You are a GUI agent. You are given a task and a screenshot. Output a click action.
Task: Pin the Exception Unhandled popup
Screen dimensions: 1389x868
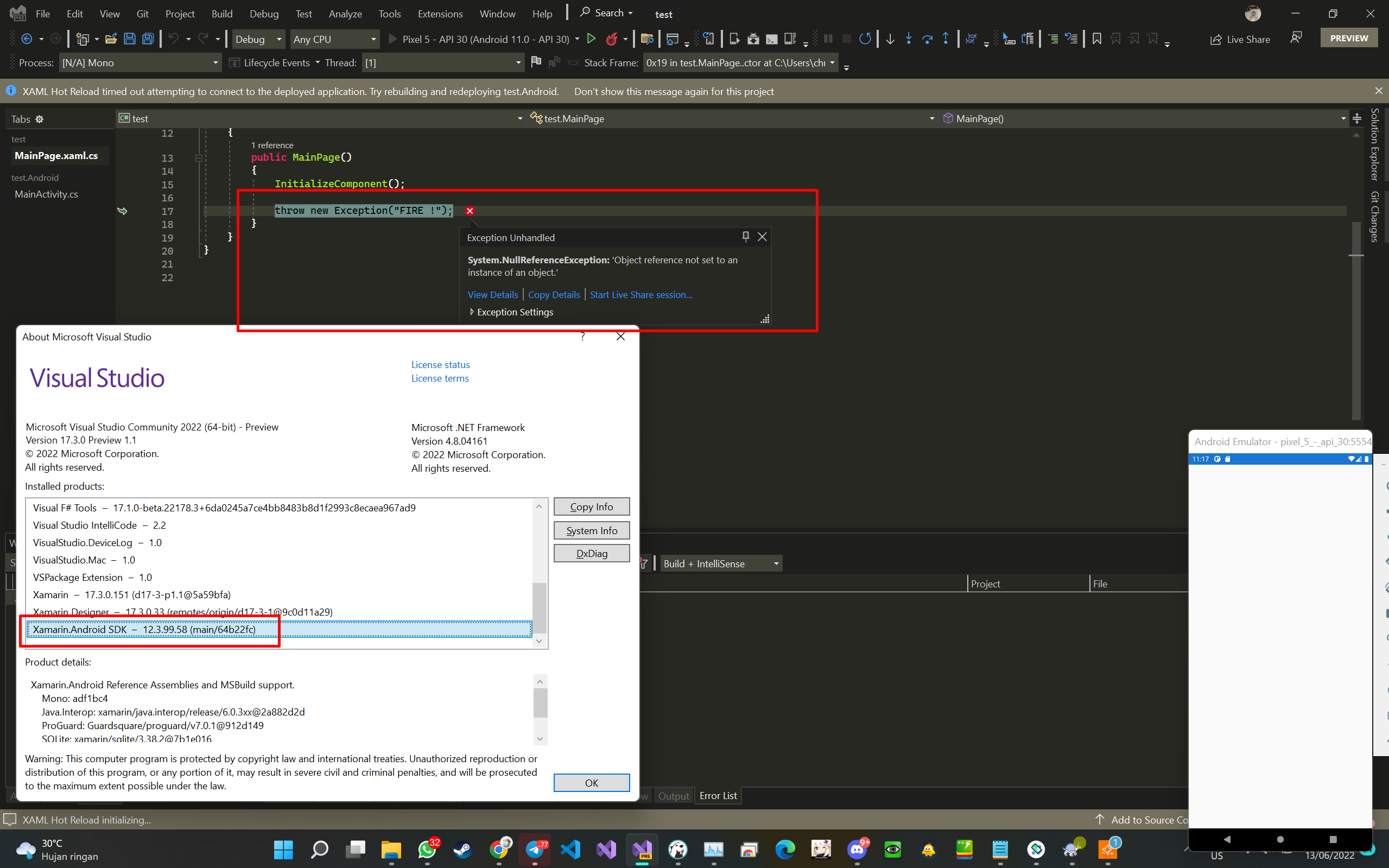tap(746, 237)
